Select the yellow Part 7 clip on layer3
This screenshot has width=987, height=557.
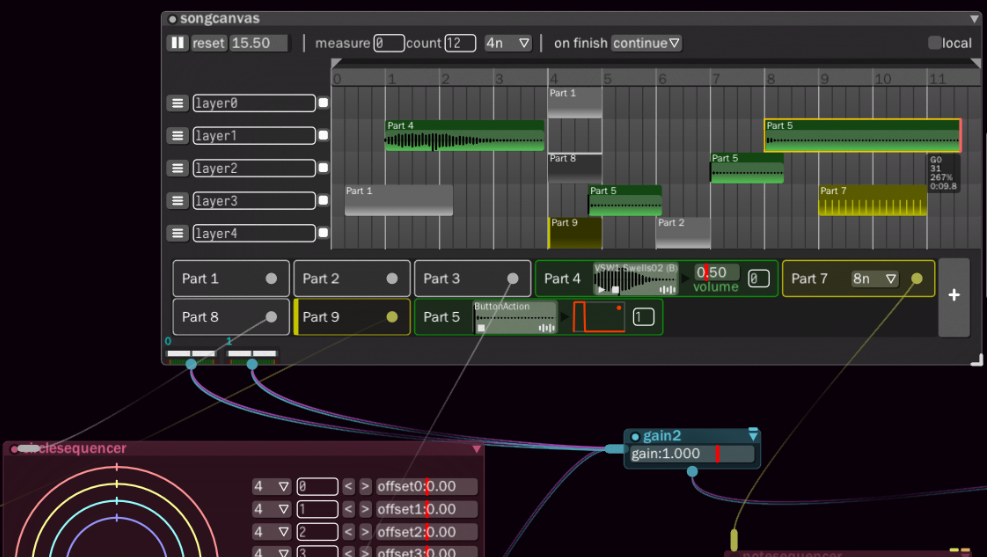point(872,200)
